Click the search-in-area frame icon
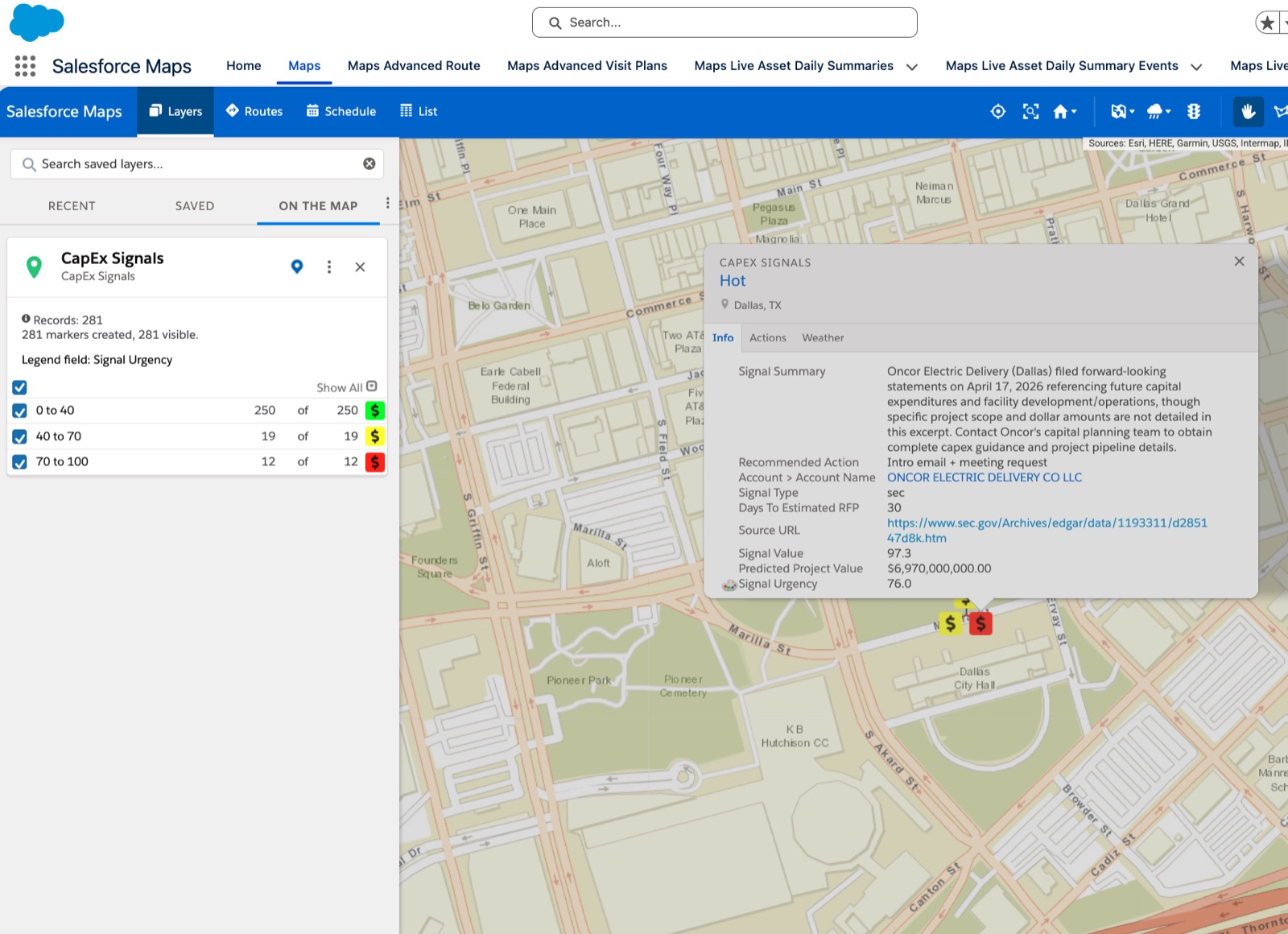This screenshot has height=934, width=1288. 1030,112
